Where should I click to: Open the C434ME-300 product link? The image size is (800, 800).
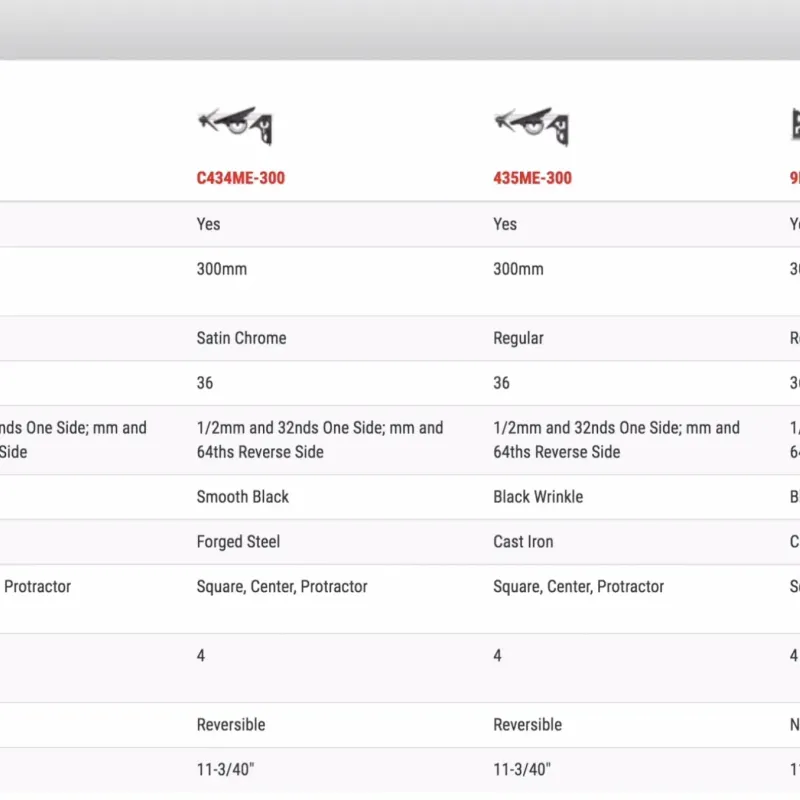point(241,178)
